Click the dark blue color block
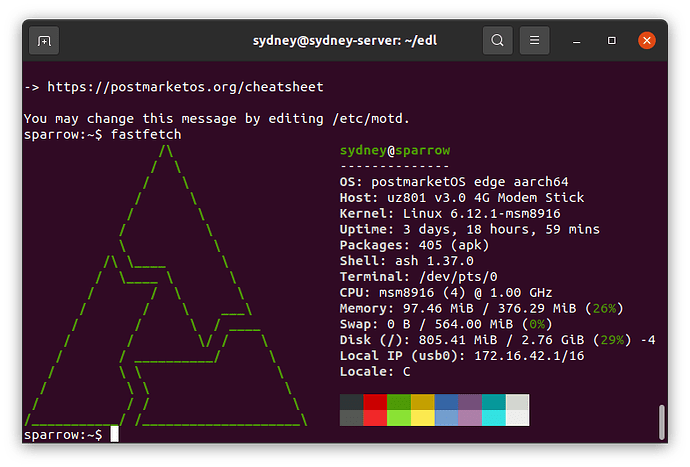The width and height of the screenshot is (690, 467). click(x=447, y=402)
